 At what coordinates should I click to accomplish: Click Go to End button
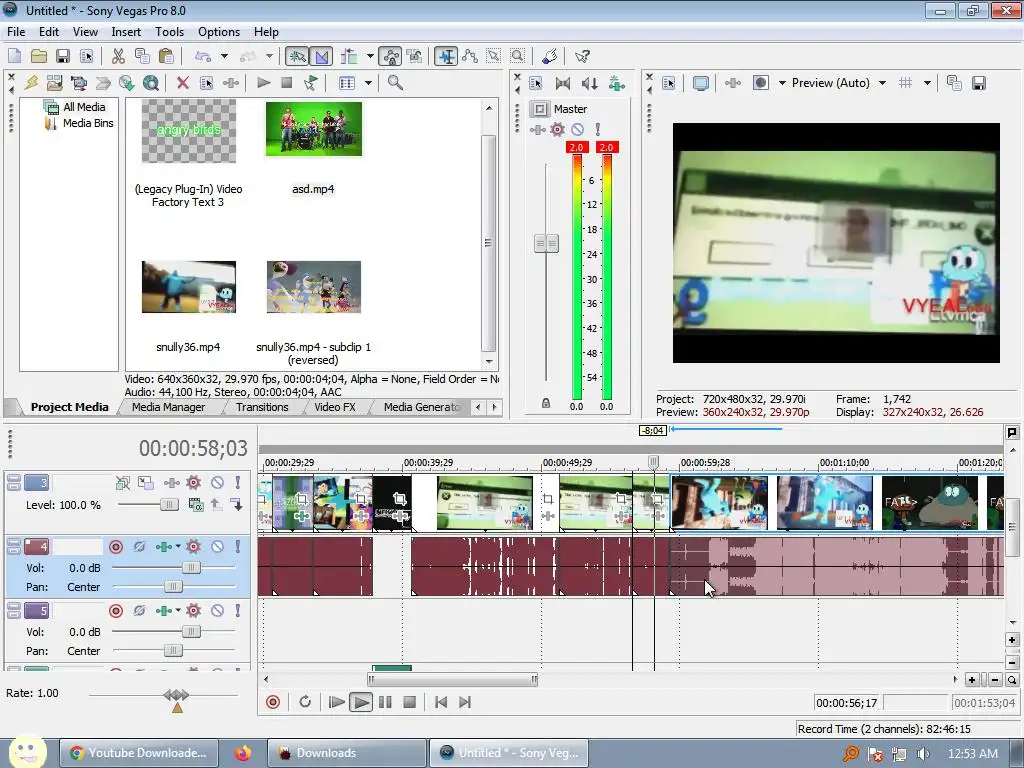[465, 702]
